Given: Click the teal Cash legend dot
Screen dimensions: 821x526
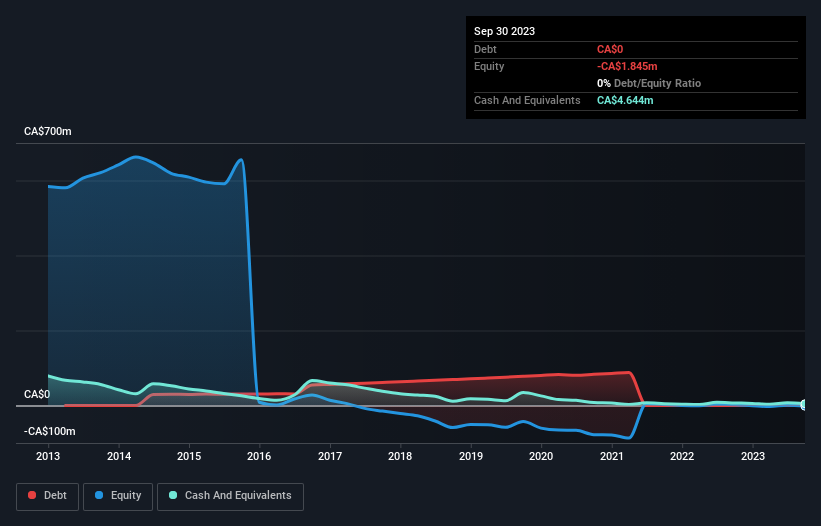Looking at the screenshot, I should coord(173,495).
